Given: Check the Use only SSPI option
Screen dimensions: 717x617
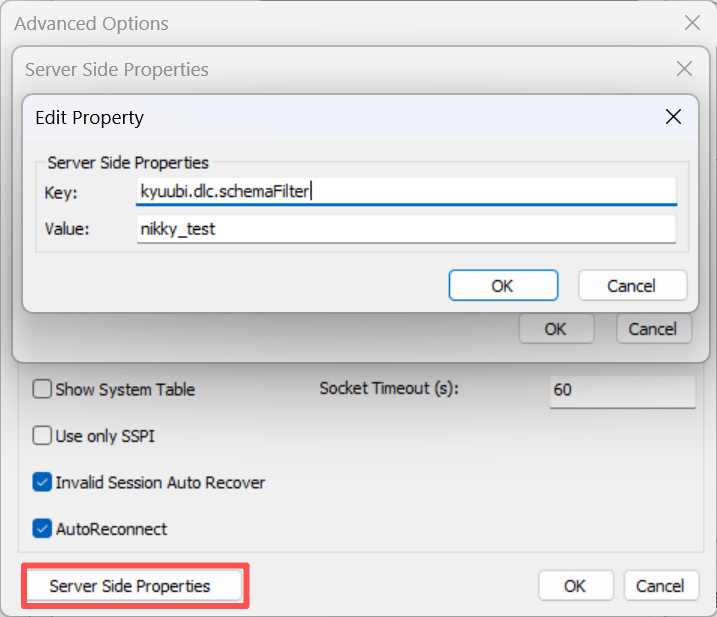Looking at the screenshot, I should [x=42, y=436].
